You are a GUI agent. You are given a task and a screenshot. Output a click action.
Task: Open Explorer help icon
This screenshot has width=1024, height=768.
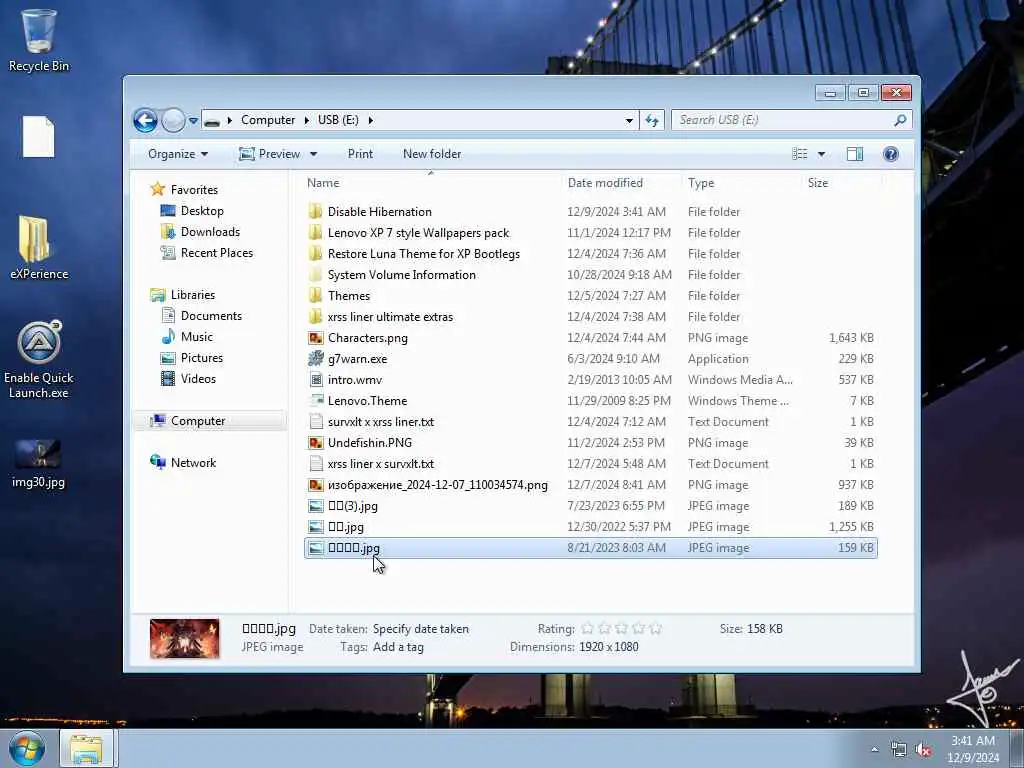click(891, 154)
